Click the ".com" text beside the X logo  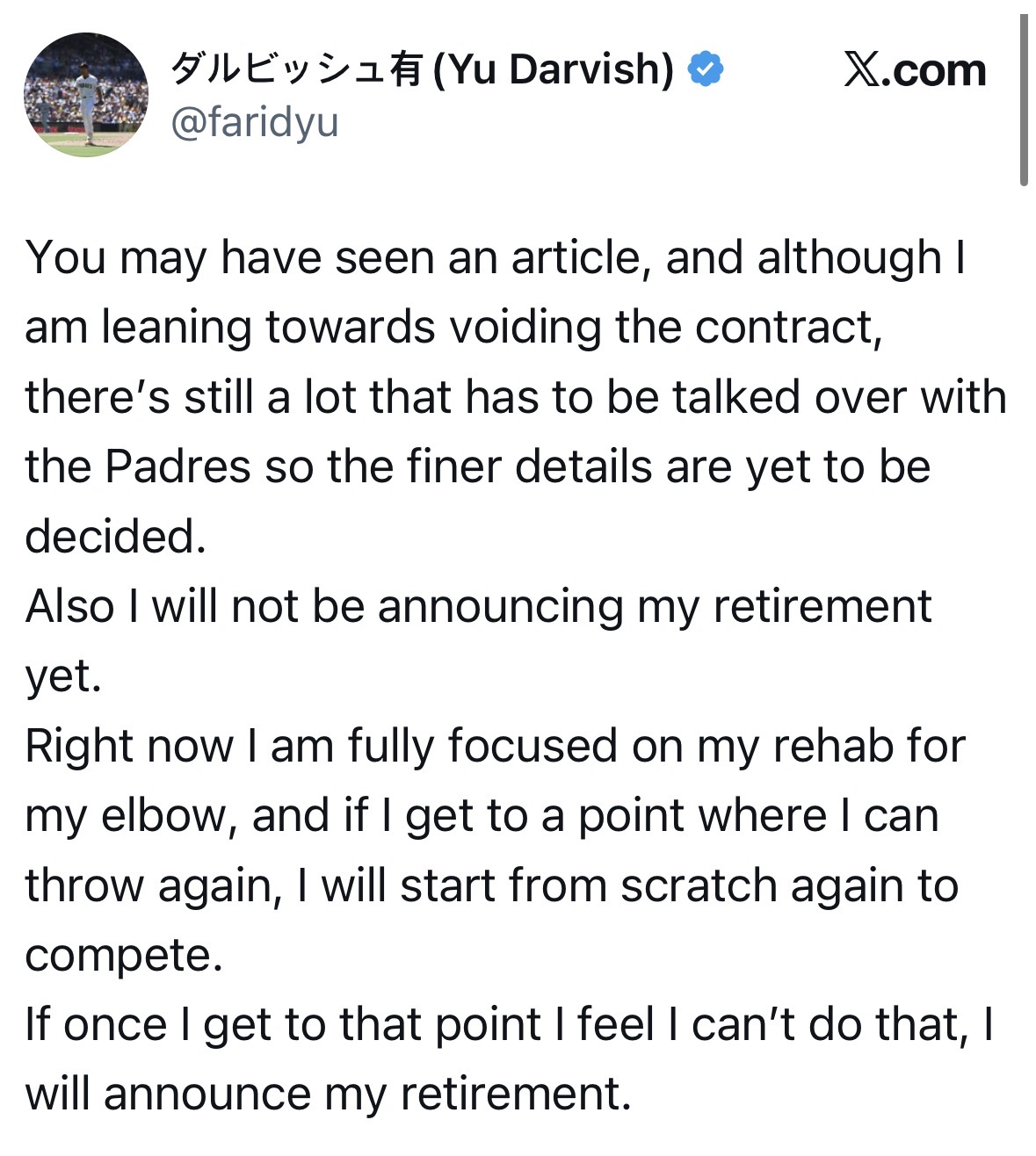point(934,70)
